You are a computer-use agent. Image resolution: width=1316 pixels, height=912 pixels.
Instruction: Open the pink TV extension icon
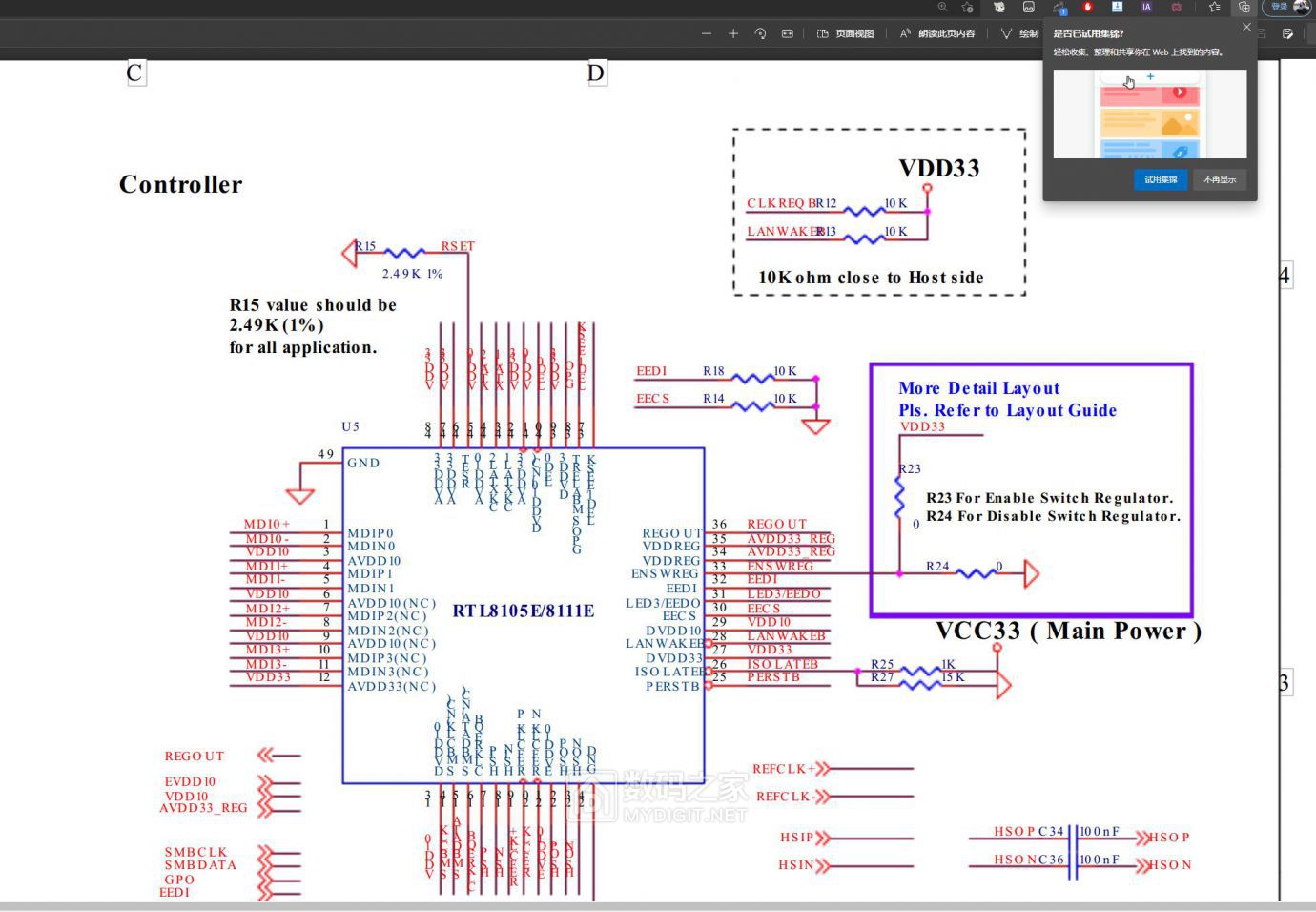pyautogui.click(x=1177, y=7)
